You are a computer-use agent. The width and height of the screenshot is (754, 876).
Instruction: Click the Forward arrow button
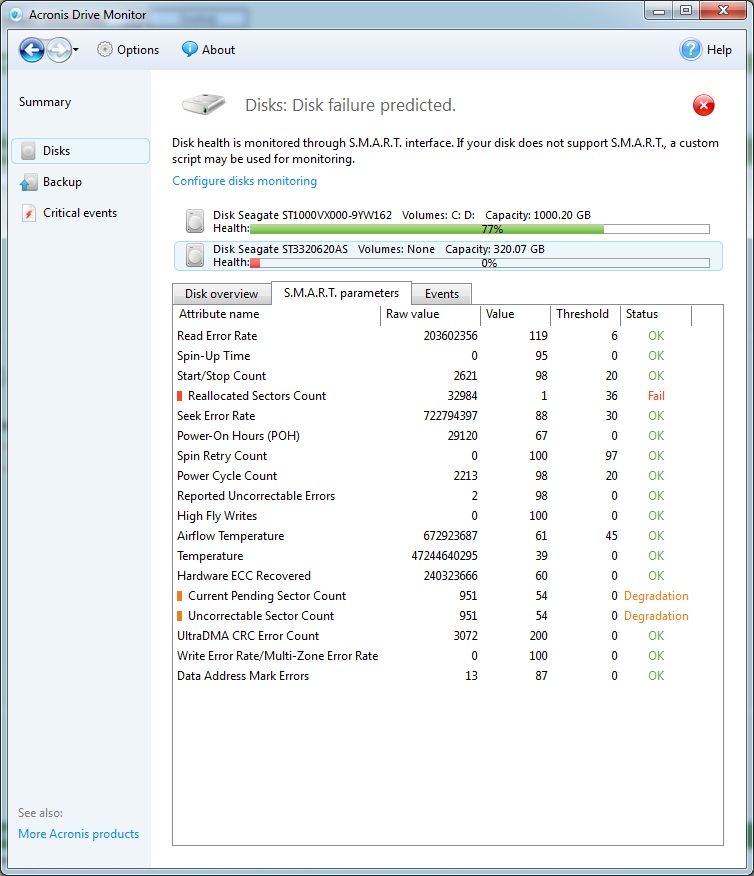[59, 50]
